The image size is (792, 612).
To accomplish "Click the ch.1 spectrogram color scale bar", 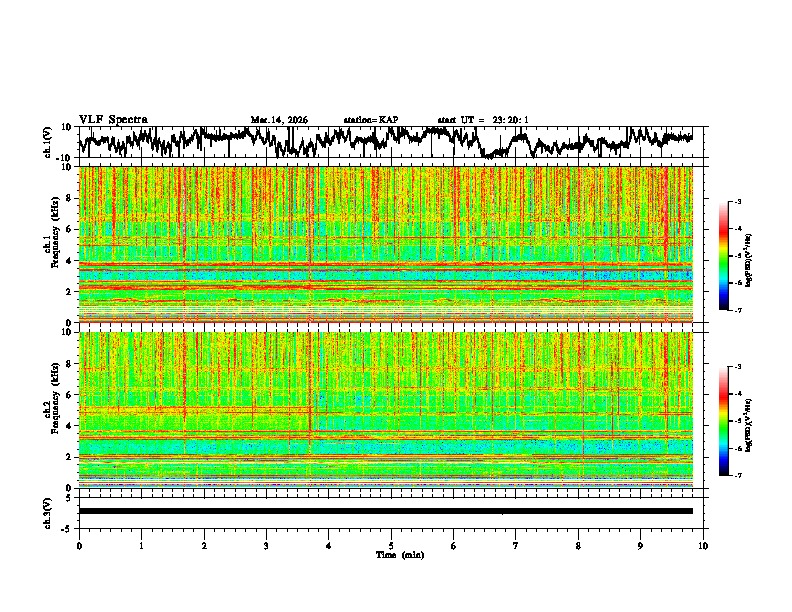I will (x=723, y=256).
